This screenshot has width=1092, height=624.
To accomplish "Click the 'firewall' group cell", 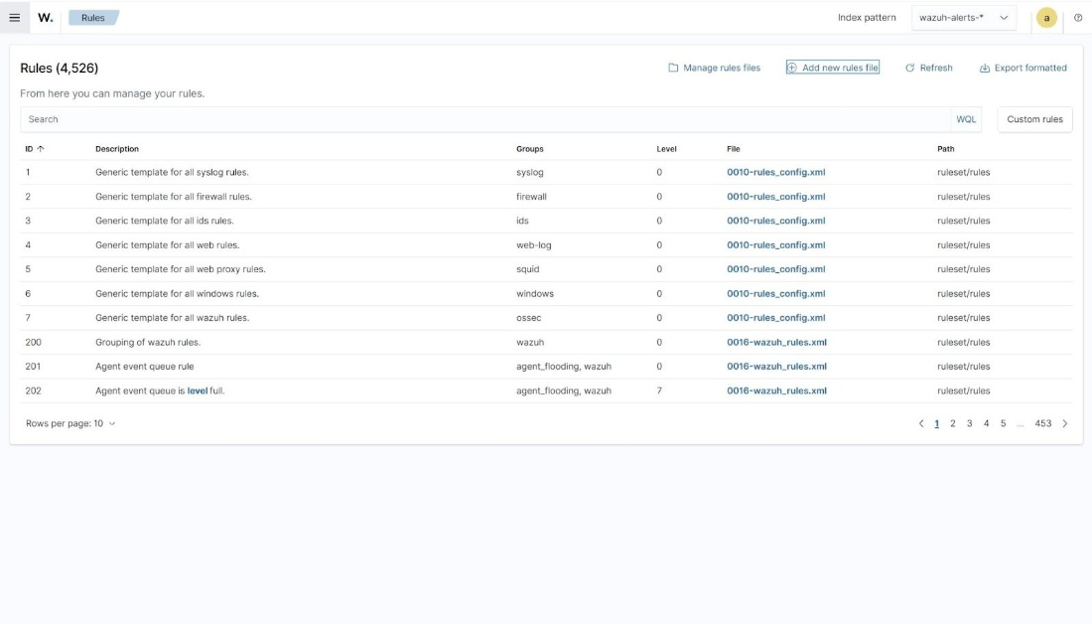I will (531, 196).
